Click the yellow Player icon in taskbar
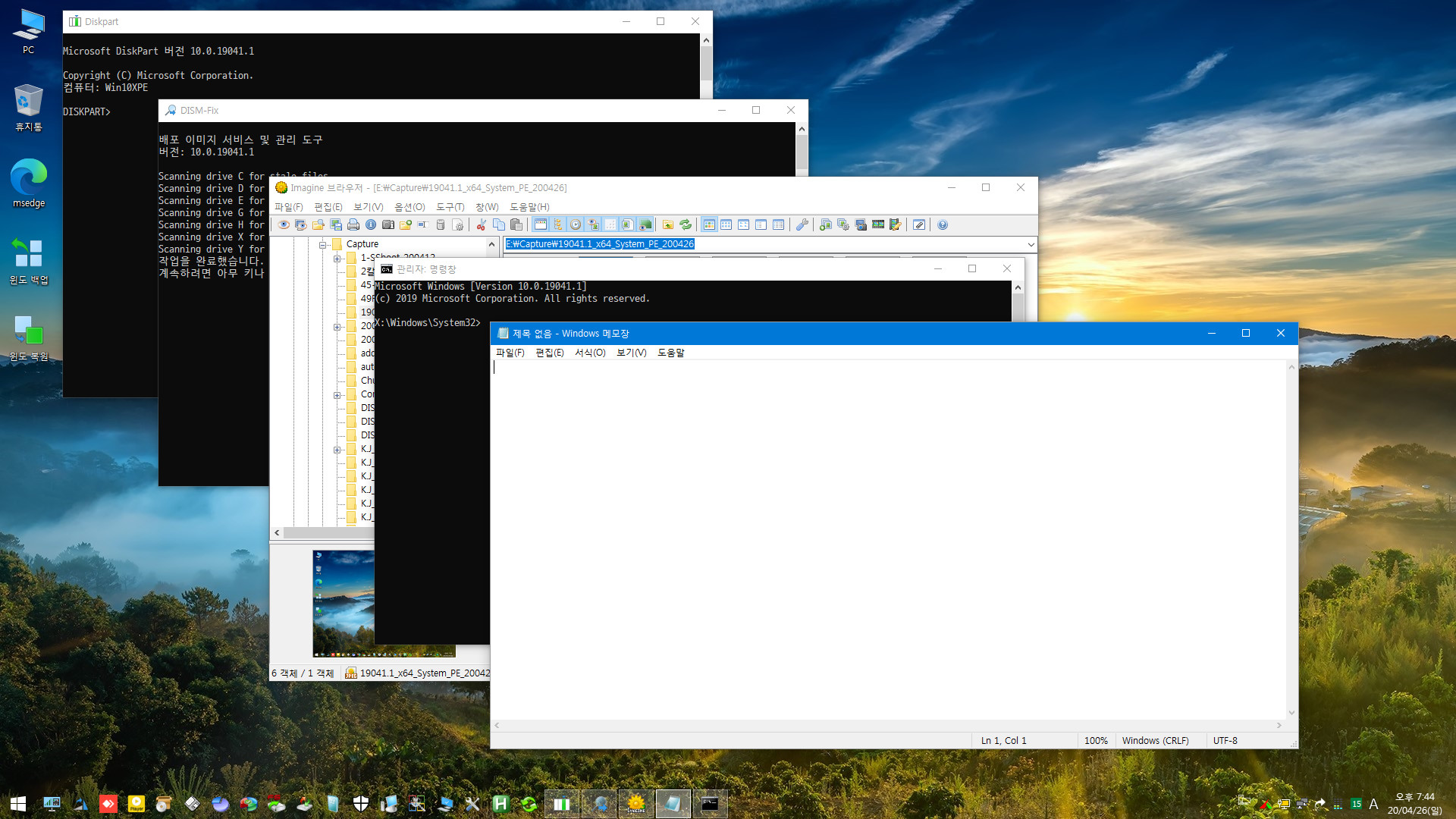This screenshot has width=1456, height=819. click(x=136, y=804)
